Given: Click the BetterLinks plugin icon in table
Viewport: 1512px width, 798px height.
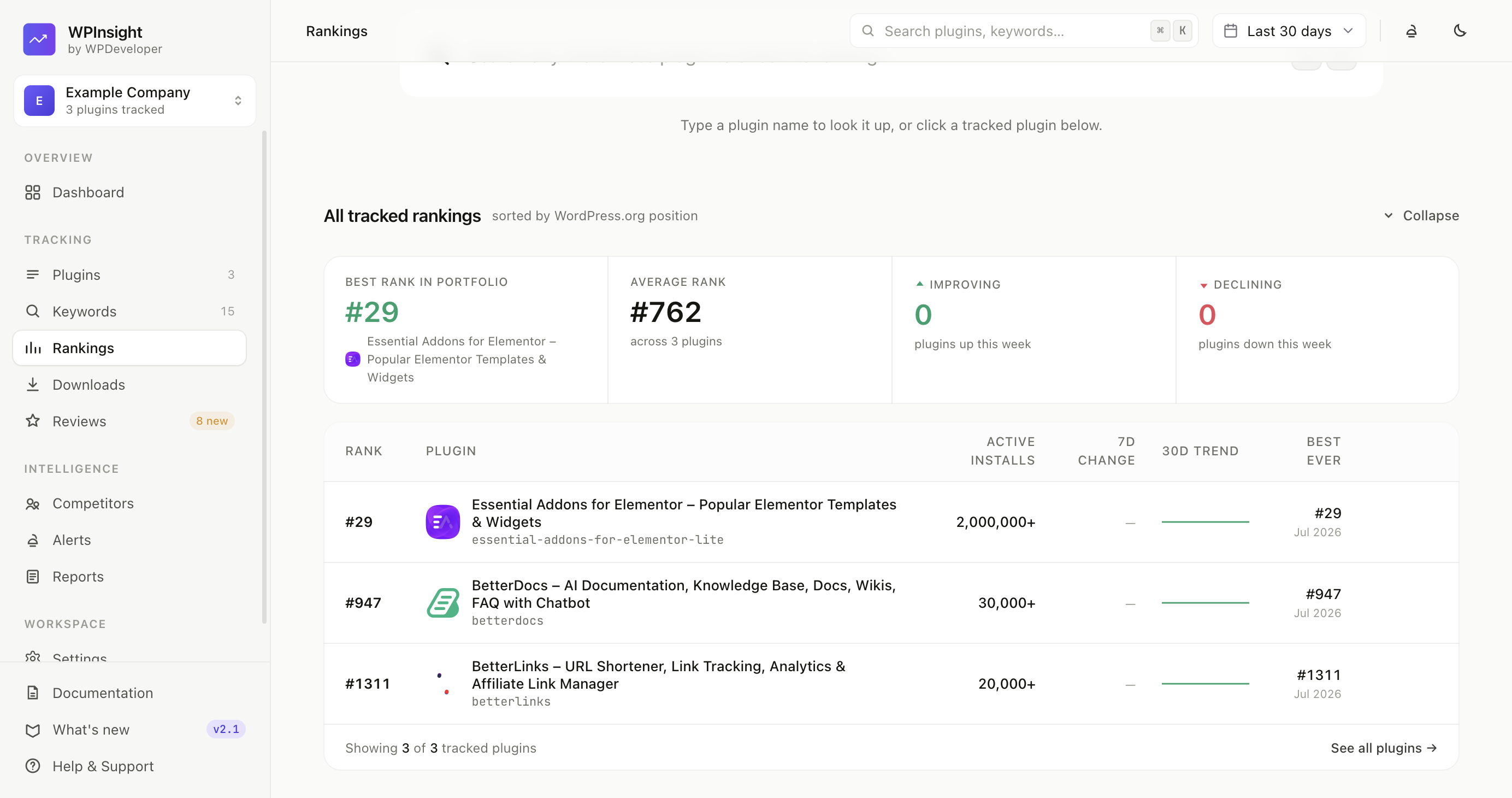Looking at the screenshot, I should pos(442,684).
